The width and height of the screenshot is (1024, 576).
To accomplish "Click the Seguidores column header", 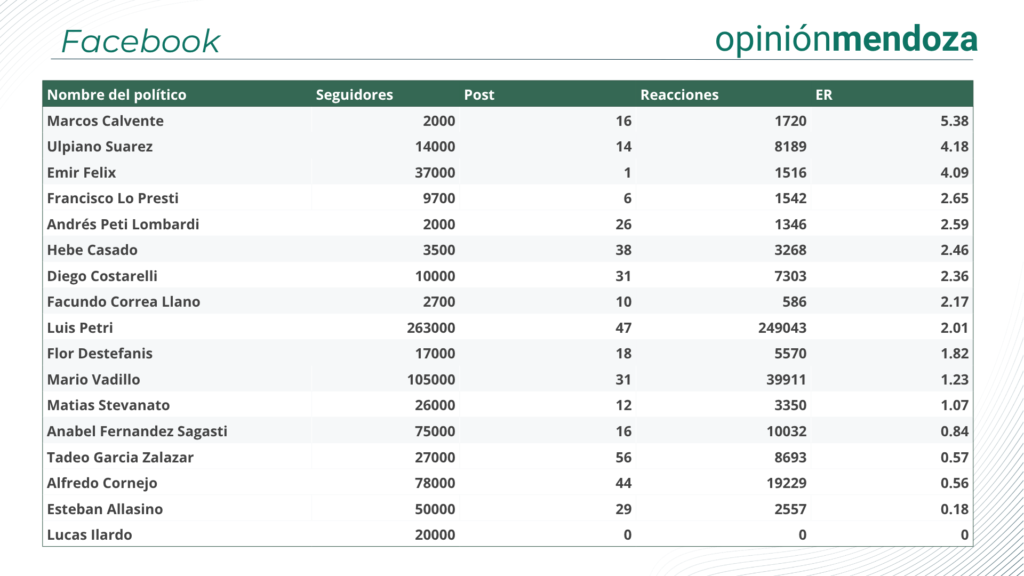I will (354, 95).
